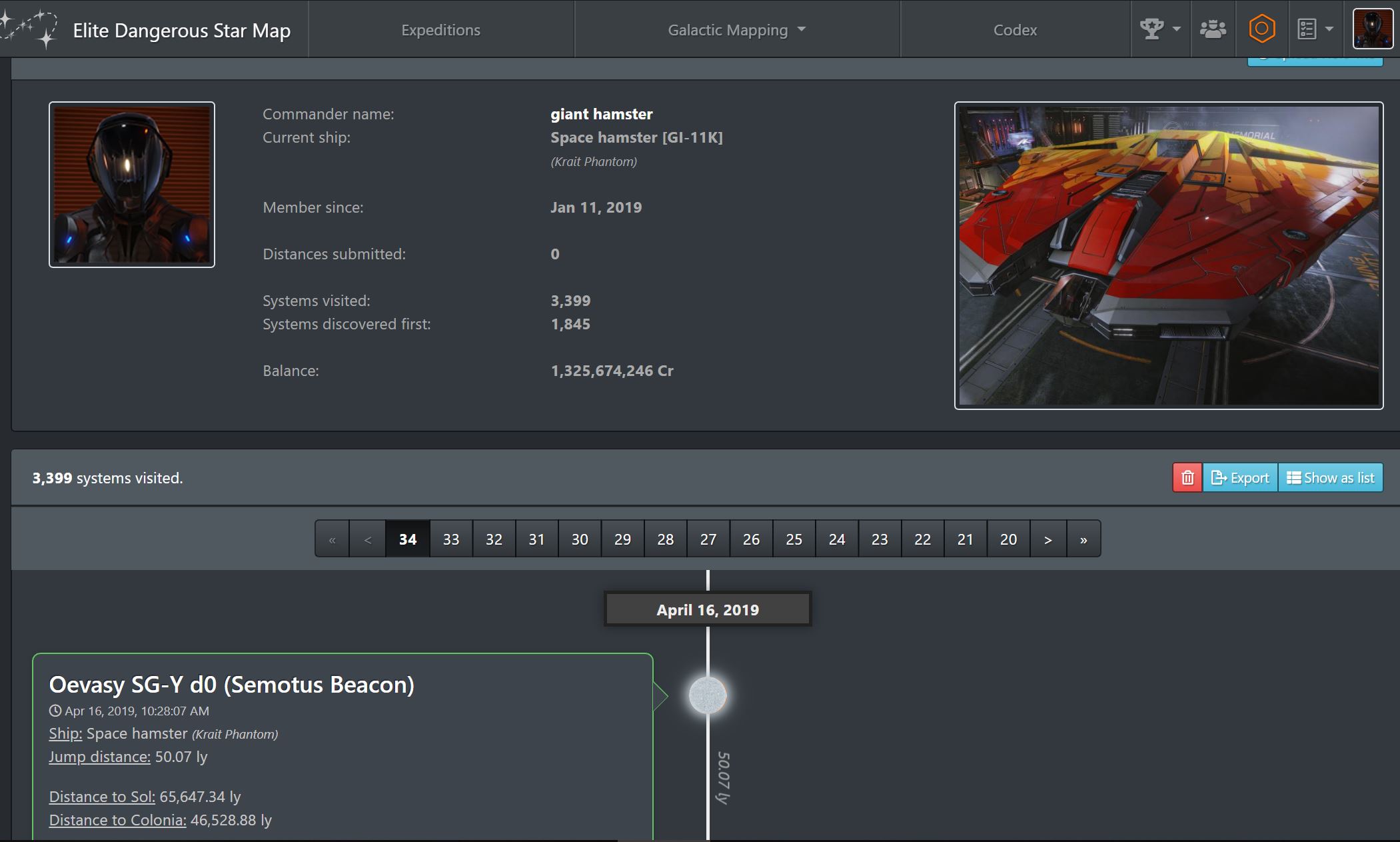
Task: Select page 32 in pagination
Action: tap(494, 539)
